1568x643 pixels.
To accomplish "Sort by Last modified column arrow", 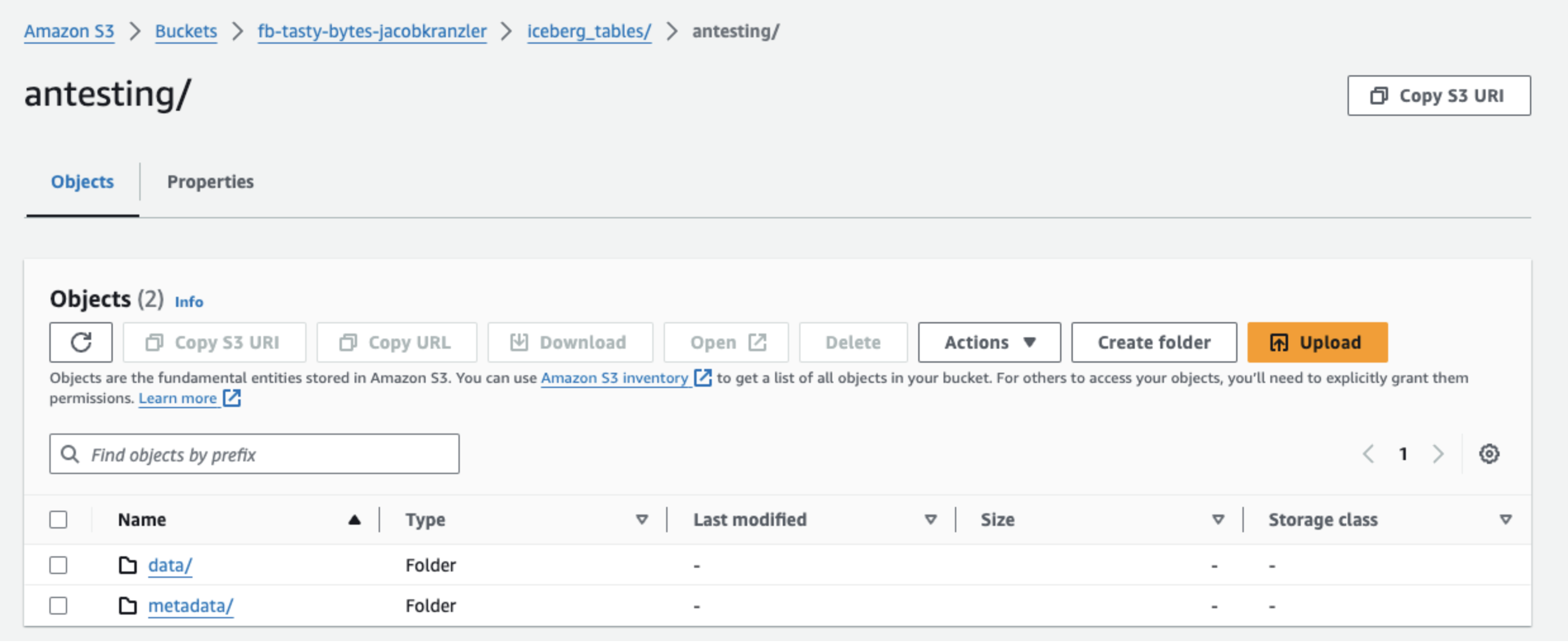I will pos(930,520).
